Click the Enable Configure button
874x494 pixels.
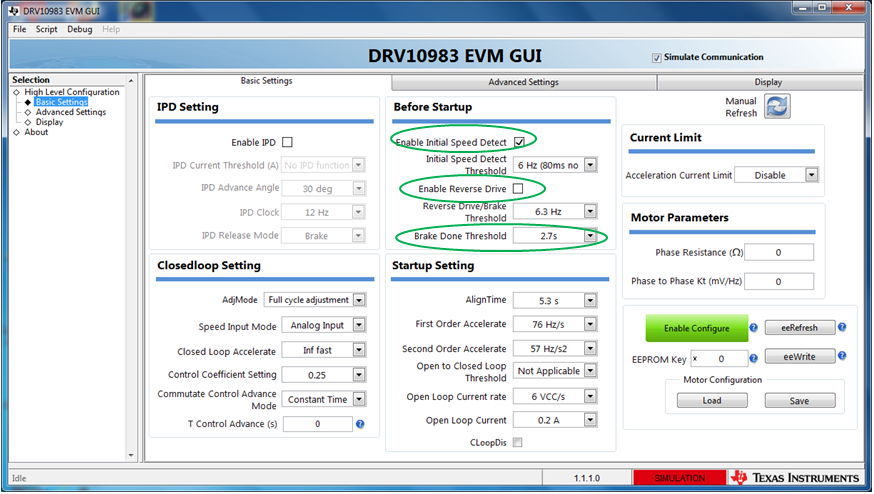[x=697, y=328]
